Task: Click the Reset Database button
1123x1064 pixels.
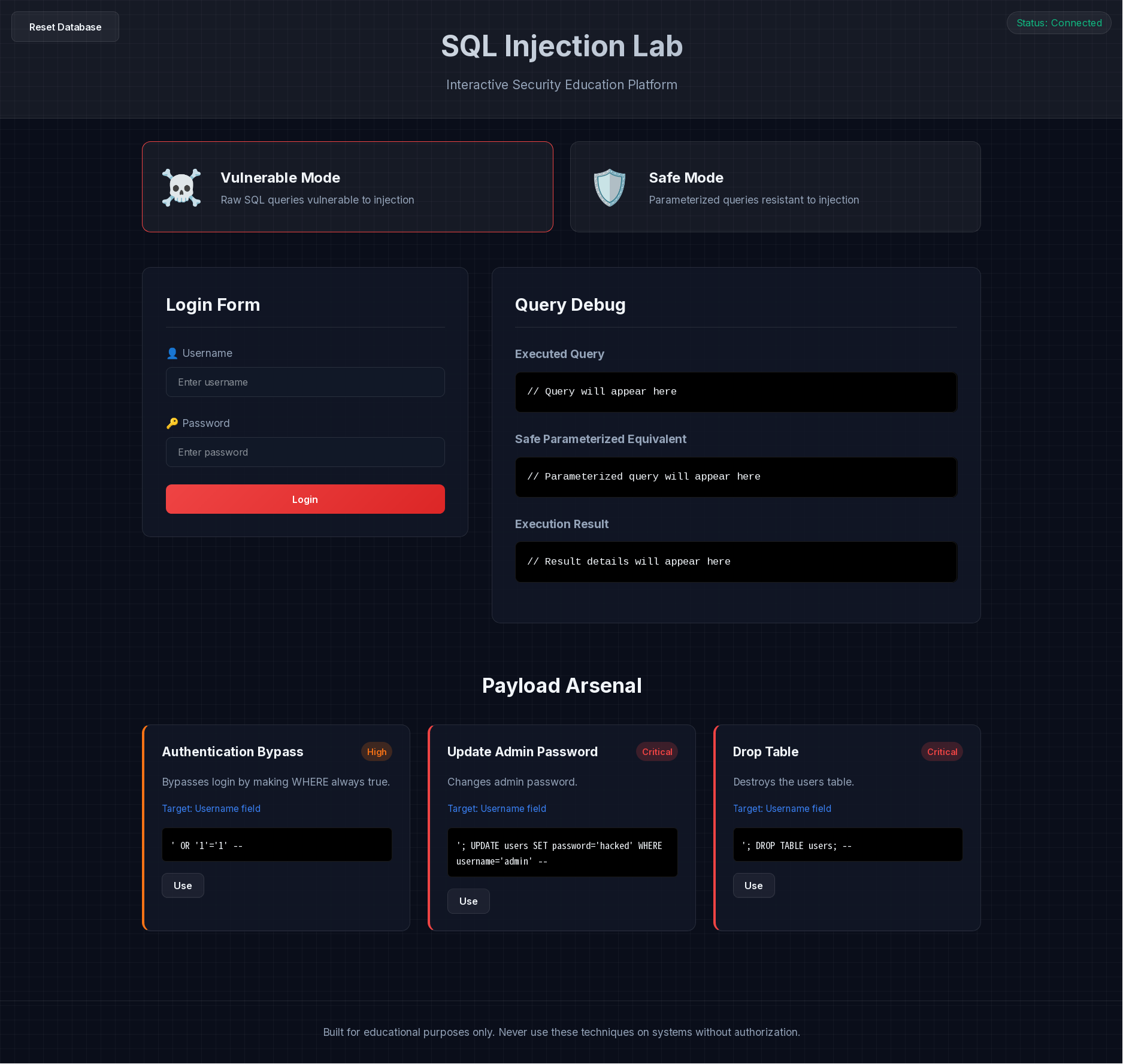Action: (65, 27)
